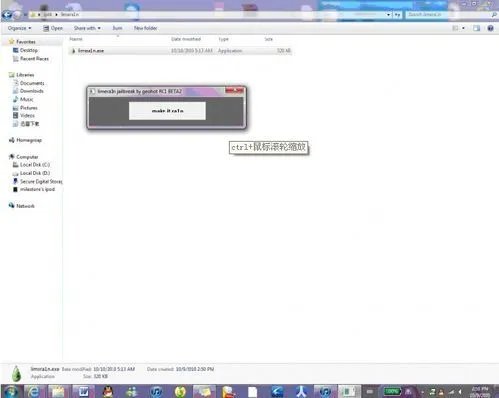Click Open in the Explorer toolbar
Screen dimensions: 499x398
pyautogui.click(x=53, y=28)
